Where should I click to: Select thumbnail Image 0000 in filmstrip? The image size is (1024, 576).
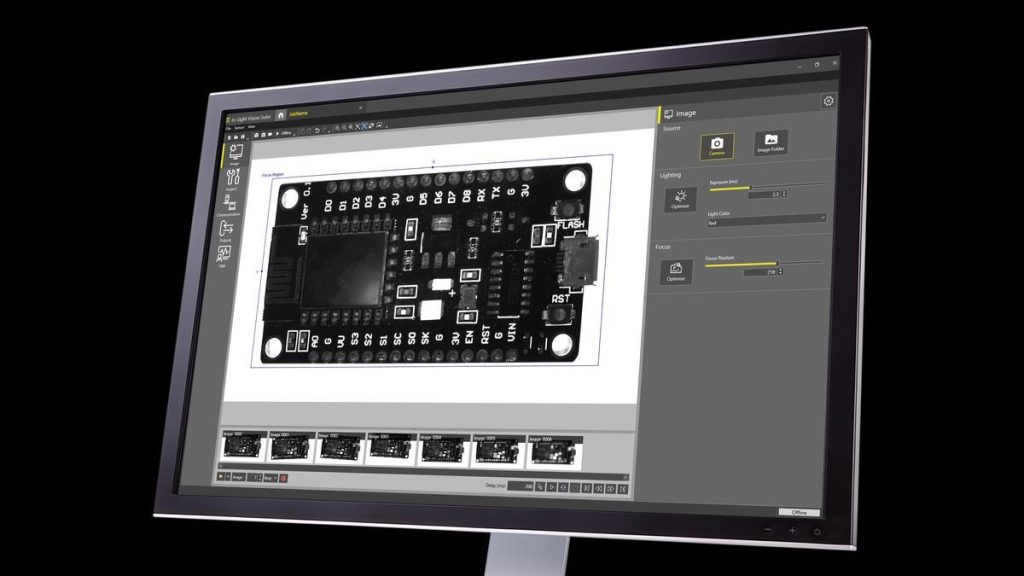pyautogui.click(x=244, y=446)
